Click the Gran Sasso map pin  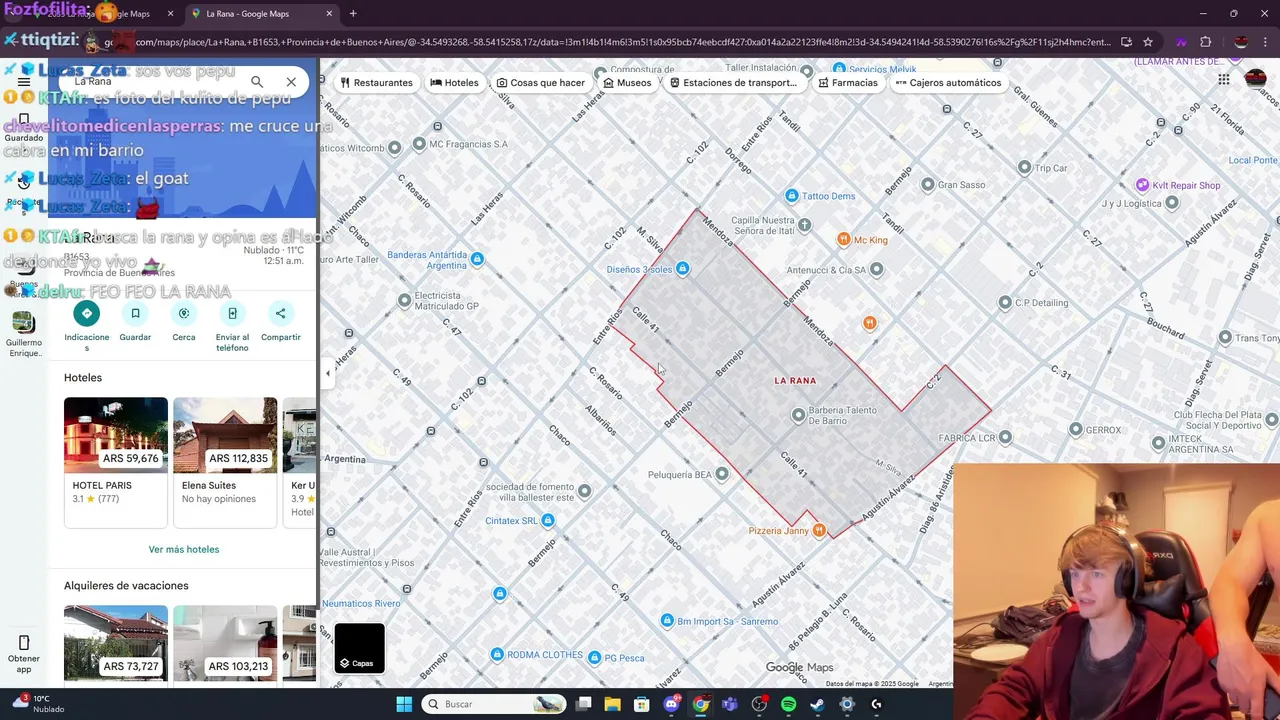[928, 185]
